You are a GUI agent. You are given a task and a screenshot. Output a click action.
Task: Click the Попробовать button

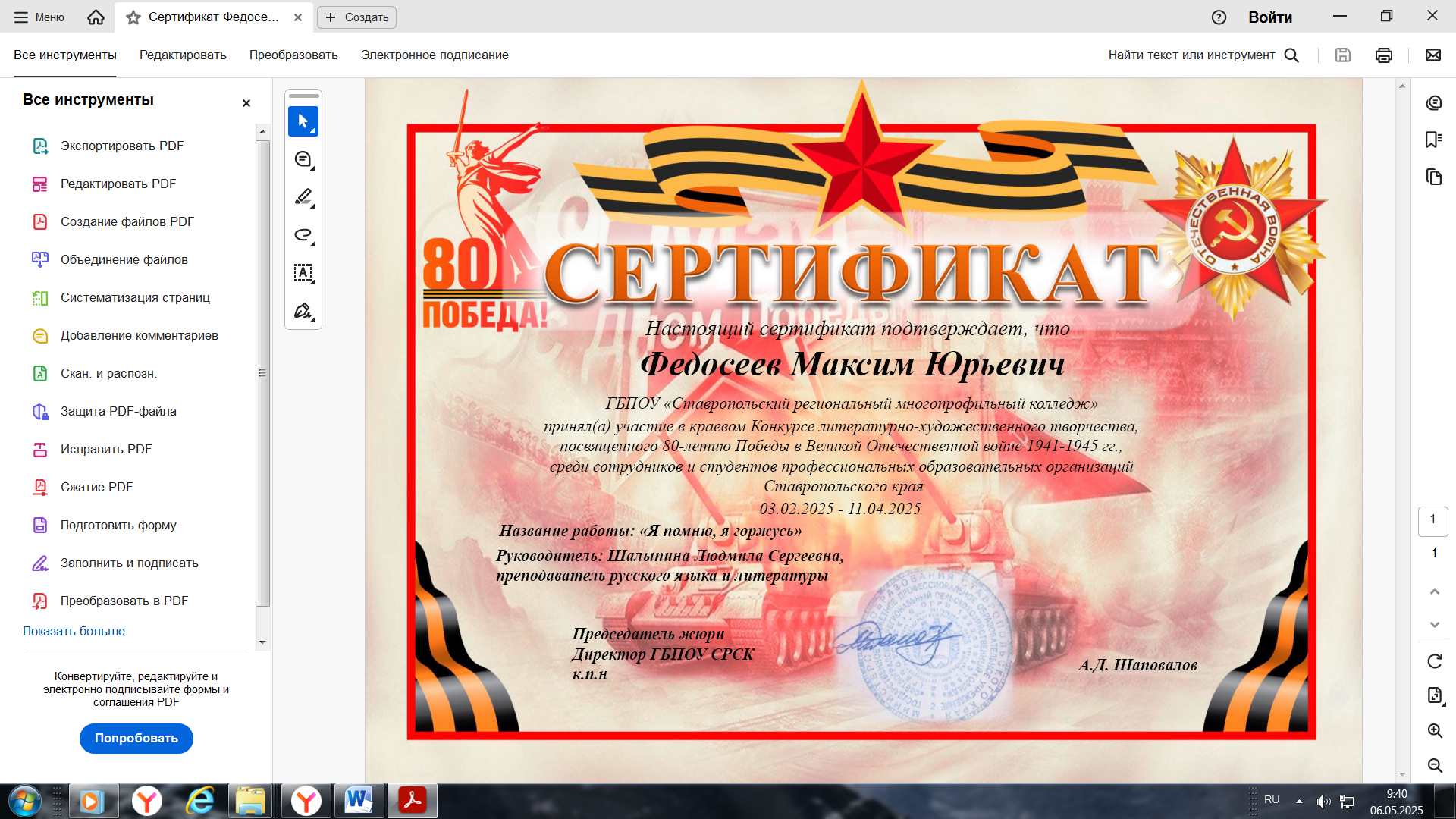click(136, 738)
